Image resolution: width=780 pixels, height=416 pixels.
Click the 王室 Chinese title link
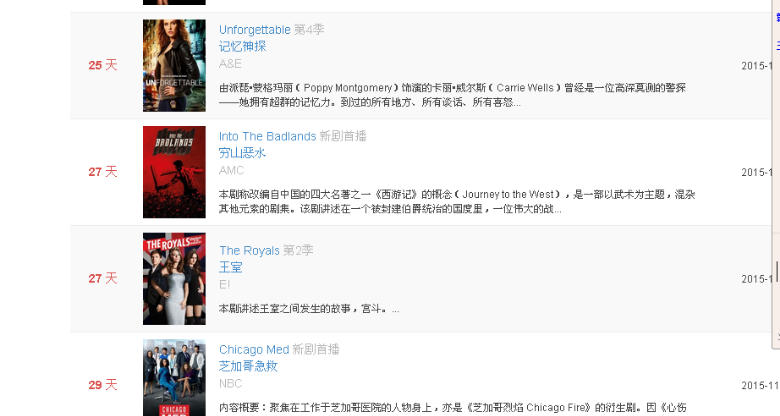231,267
